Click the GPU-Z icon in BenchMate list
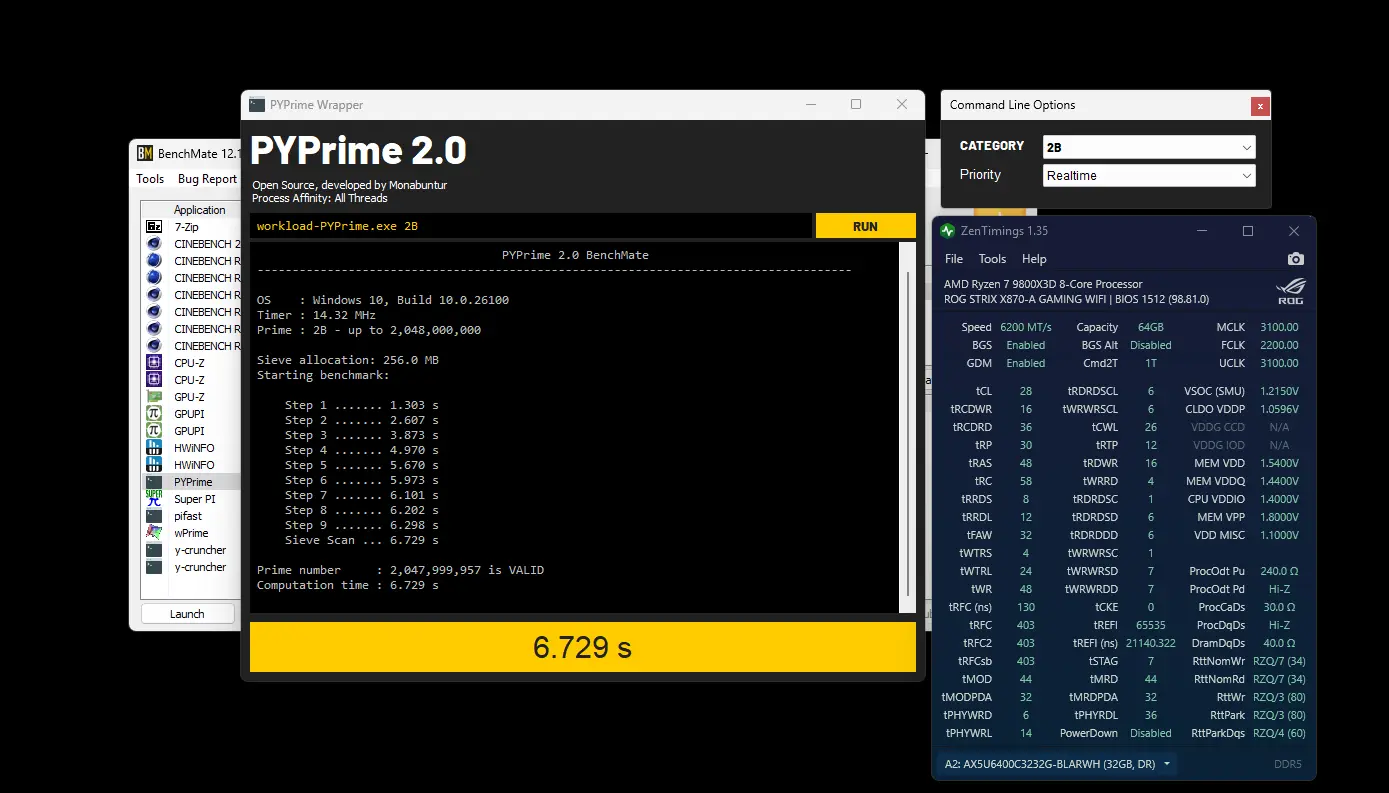Image resolution: width=1389 pixels, height=793 pixels. pyautogui.click(x=154, y=397)
